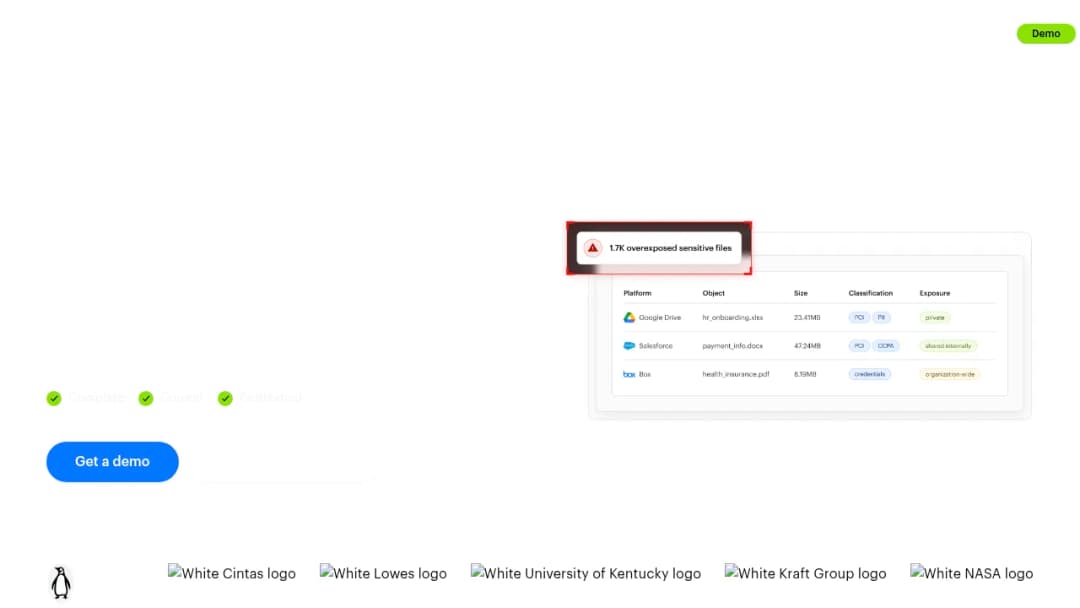Click the penguin icon at bottom left
This screenshot has width=1080, height=608.
61,583
